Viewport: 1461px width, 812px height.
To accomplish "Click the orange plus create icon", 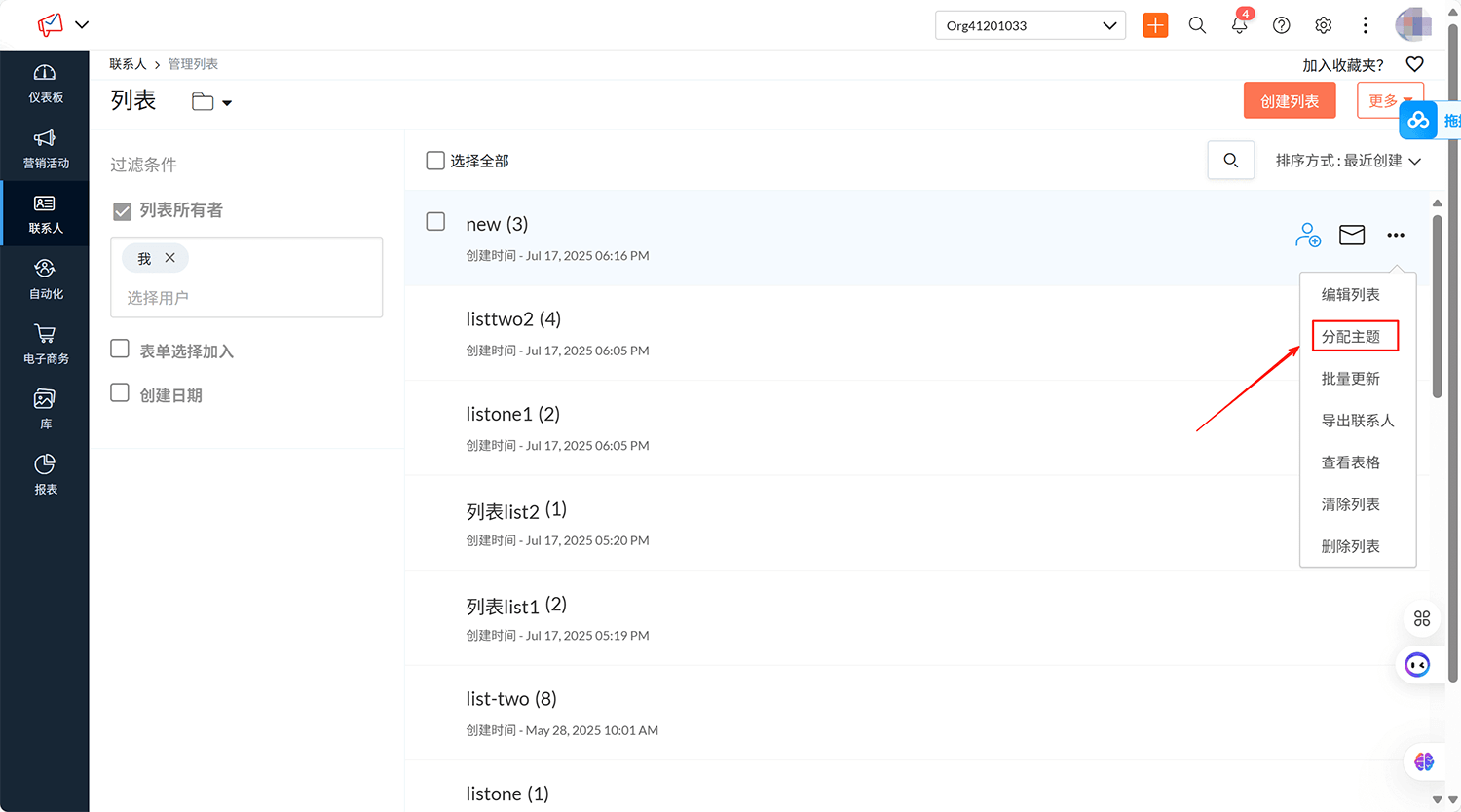I will pyautogui.click(x=1155, y=25).
